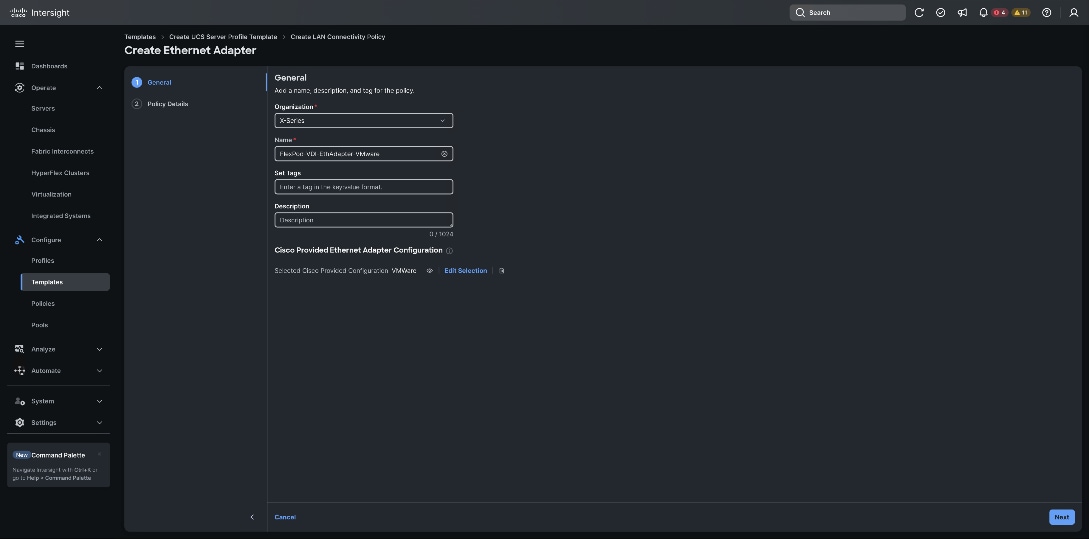This screenshot has width=1089, height=539.
Task: Open the Organization dropdown showing X-Series
Action: [363, 121]
